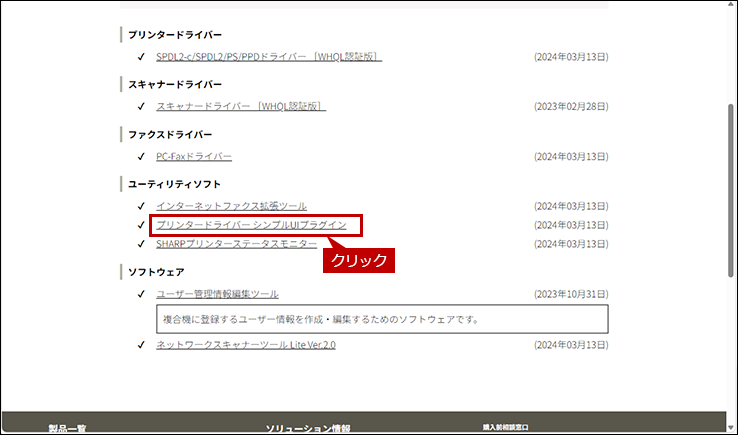Image resolution: width=738 pixels, height=435 pixels.
Task: Click checkmark icon beside SPDL2-c driver
Action: tap(142, 57)
